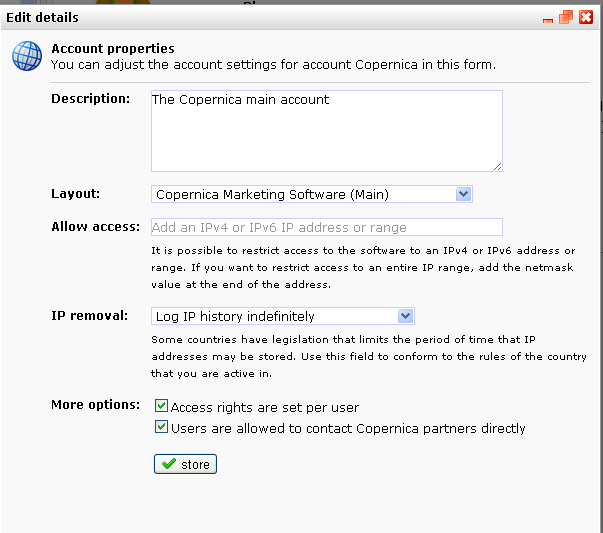
Task: Click the green checkmark on store
Action: tap(168, 464)
